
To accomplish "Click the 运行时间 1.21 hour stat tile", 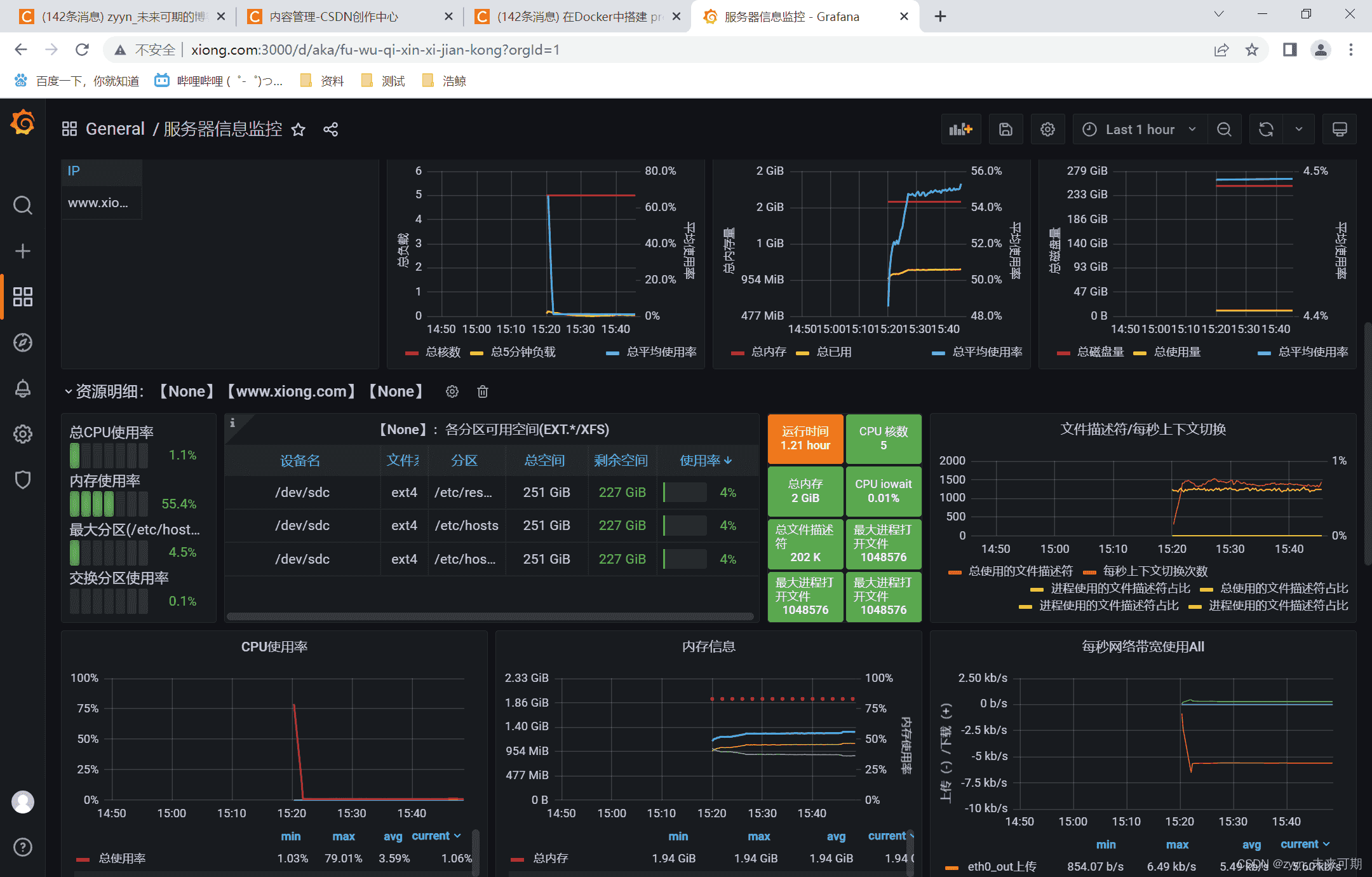I will 805,438.
